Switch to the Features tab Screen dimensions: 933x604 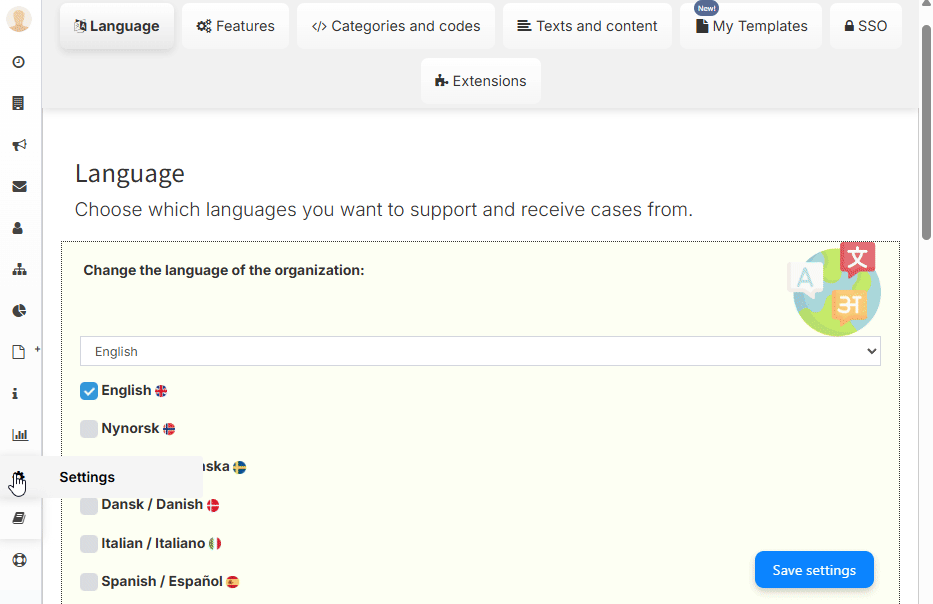pyautogui.click(x=235, y=26)
